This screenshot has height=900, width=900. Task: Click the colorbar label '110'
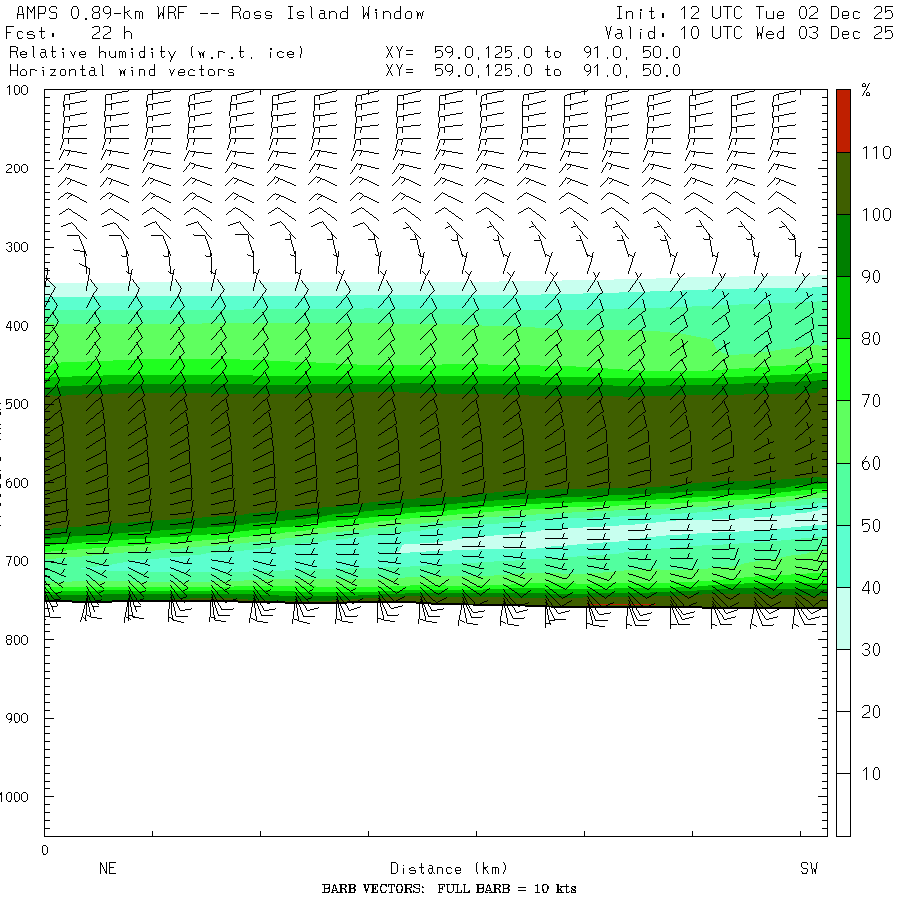pyautogui.click(x=876, y=153)
